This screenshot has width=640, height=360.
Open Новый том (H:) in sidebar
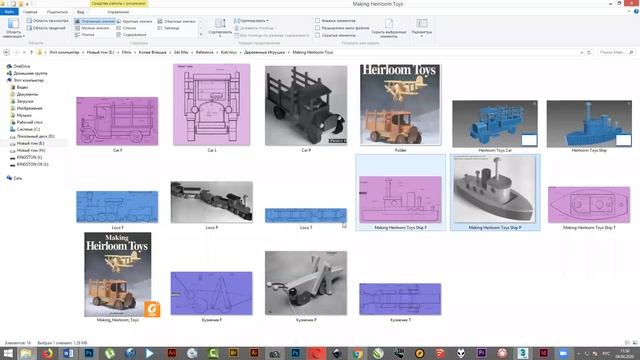(x=31, y=150)
